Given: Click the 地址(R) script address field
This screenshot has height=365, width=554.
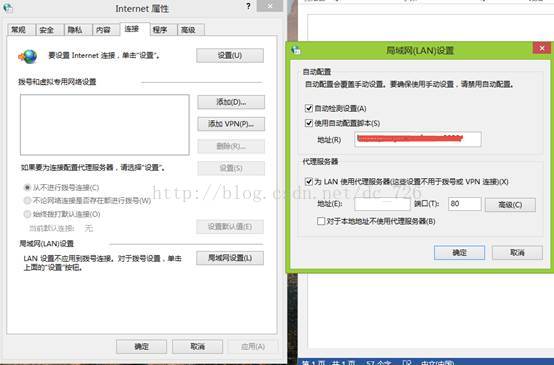Looking at the screenshot, I should [x=418, y=139].
